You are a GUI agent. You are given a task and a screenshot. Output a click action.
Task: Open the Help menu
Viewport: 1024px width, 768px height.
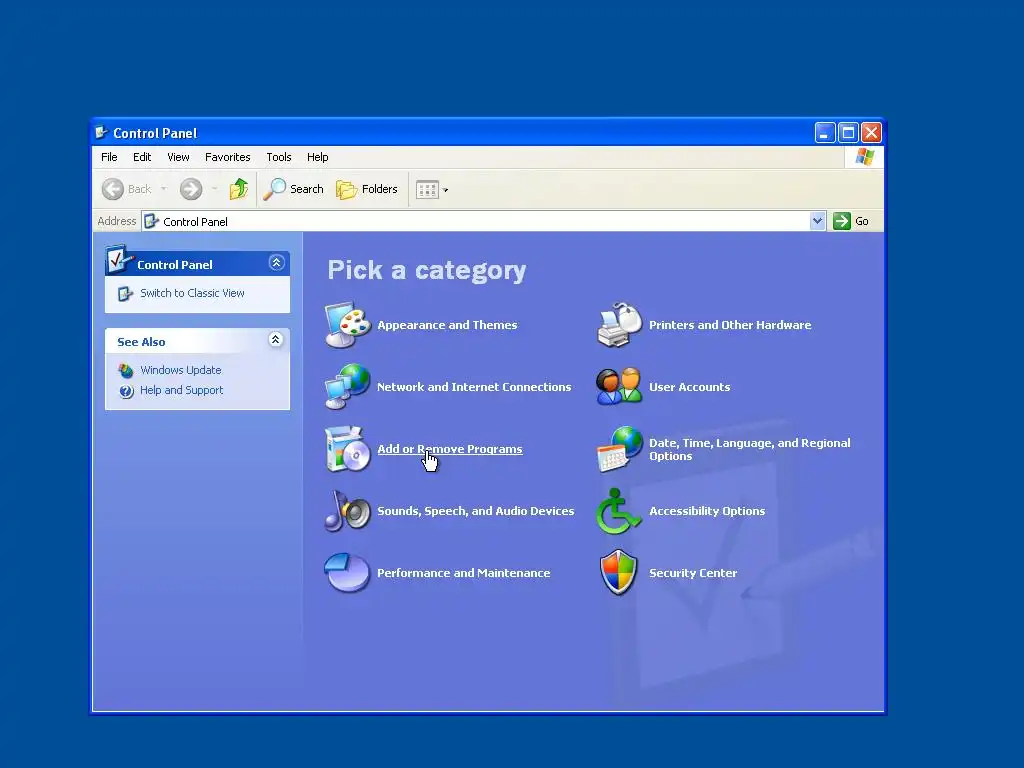317,157
